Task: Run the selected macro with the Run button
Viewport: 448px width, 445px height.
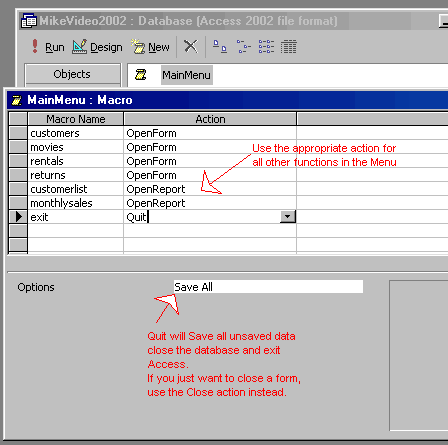Action: pyautogui.click(x=47, y=47)
